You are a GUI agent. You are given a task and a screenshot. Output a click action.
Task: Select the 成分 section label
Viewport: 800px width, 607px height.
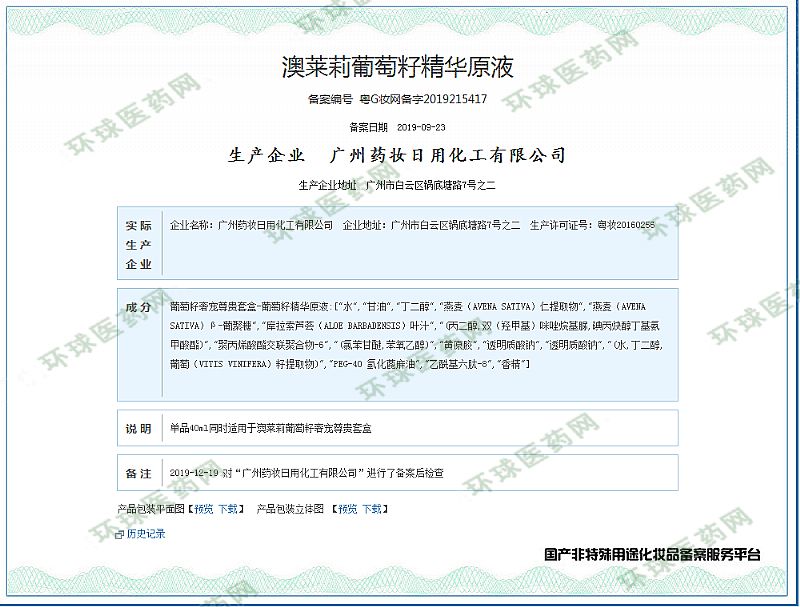(138, 307)
